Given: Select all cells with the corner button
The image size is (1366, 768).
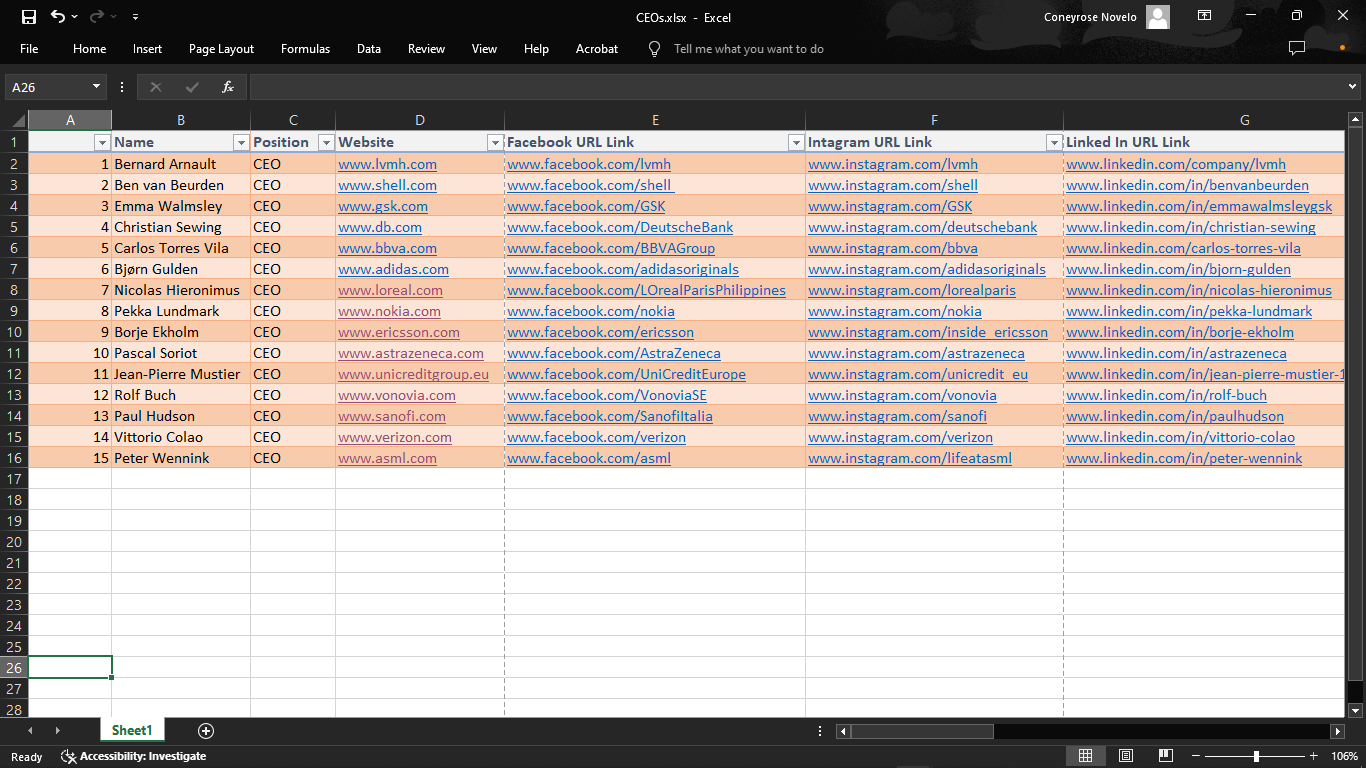Looking at the screenshot, I should pyautogui.click(x=14, y=120).
